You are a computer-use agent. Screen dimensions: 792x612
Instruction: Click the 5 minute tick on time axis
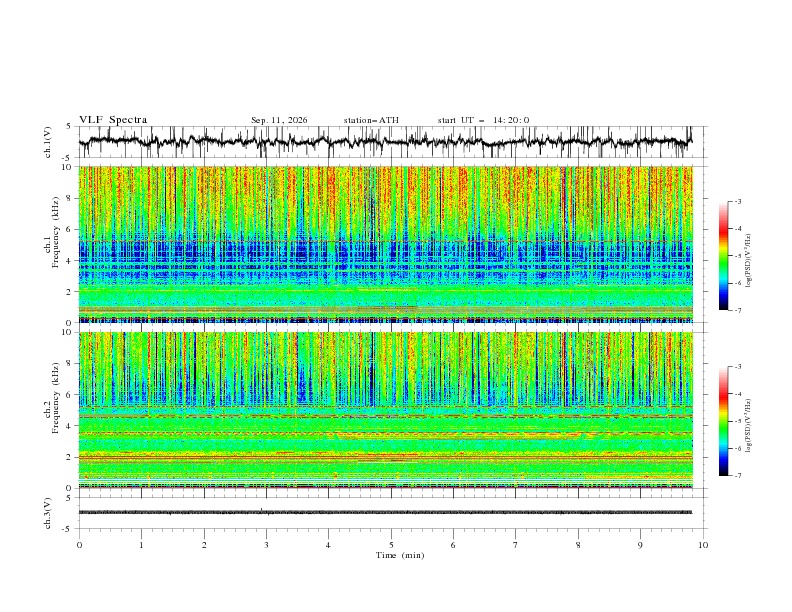click(x=391, y=545)
